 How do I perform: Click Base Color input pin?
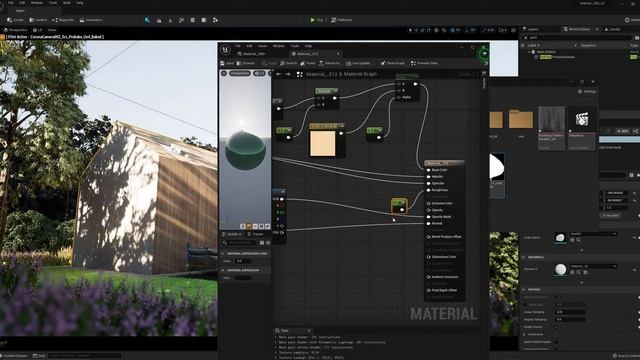coord(429,170)
